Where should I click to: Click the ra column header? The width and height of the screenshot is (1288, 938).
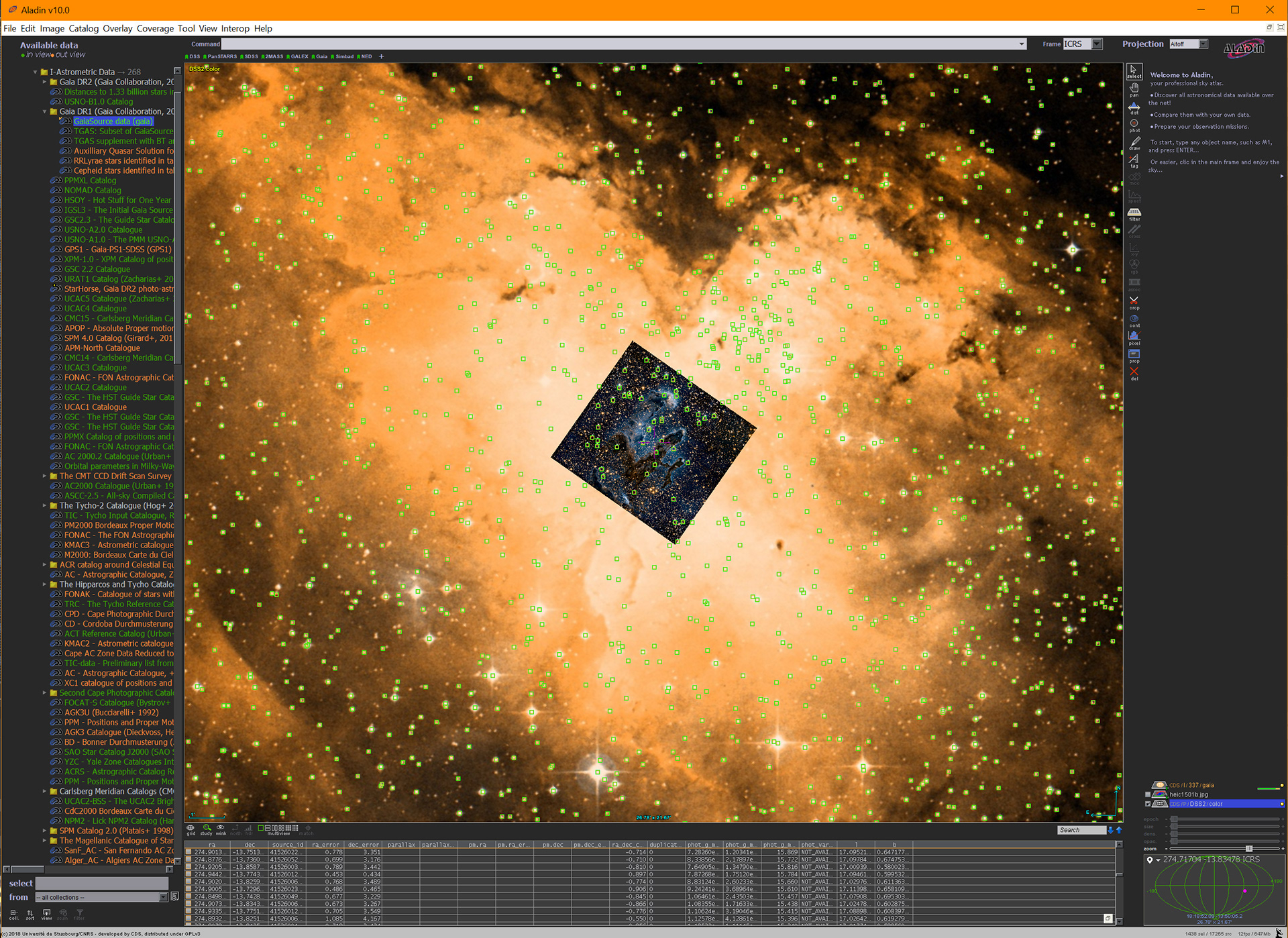coord(212,845)
